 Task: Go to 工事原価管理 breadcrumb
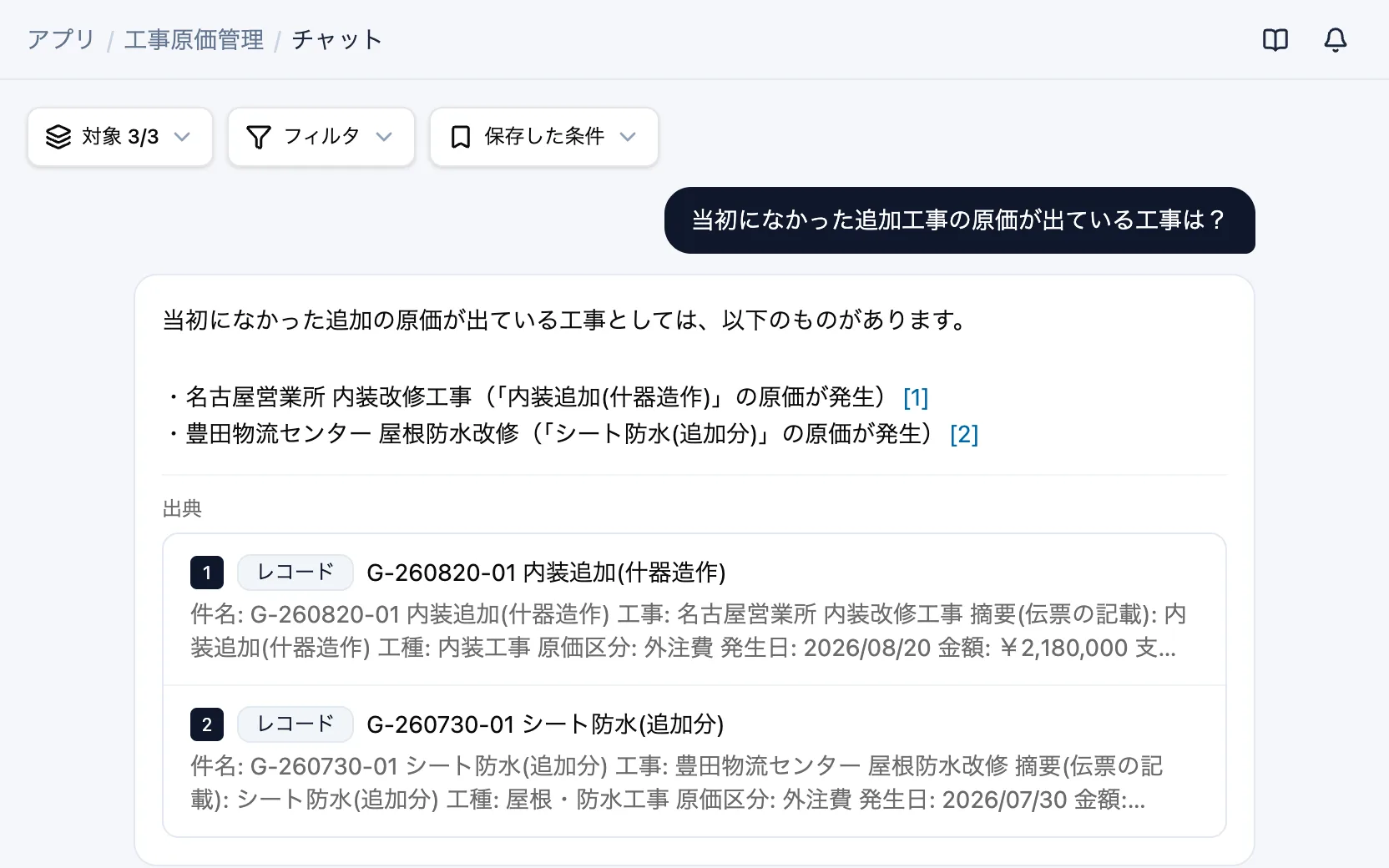tap(194, 40)
